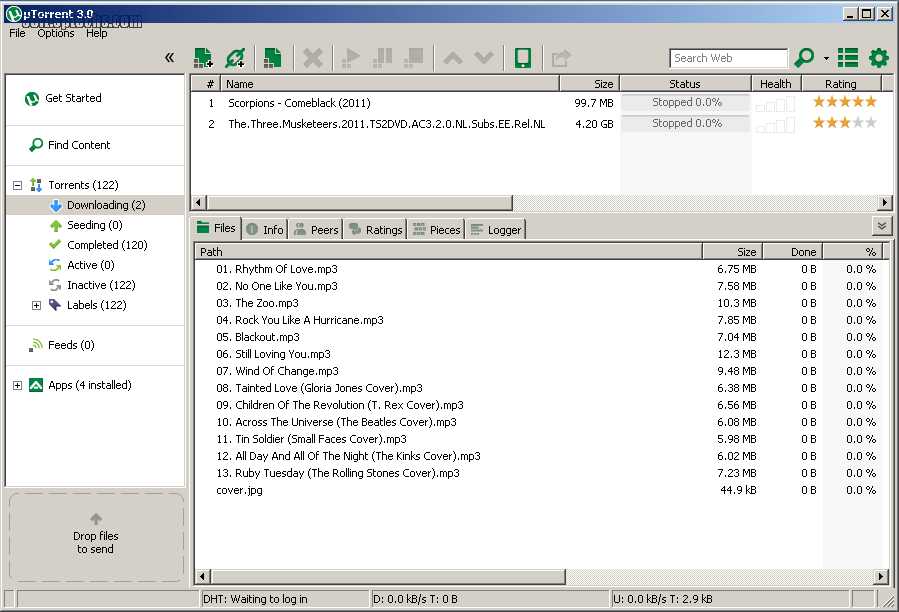
Task: Pause the selected download
Action: (381, 58)
